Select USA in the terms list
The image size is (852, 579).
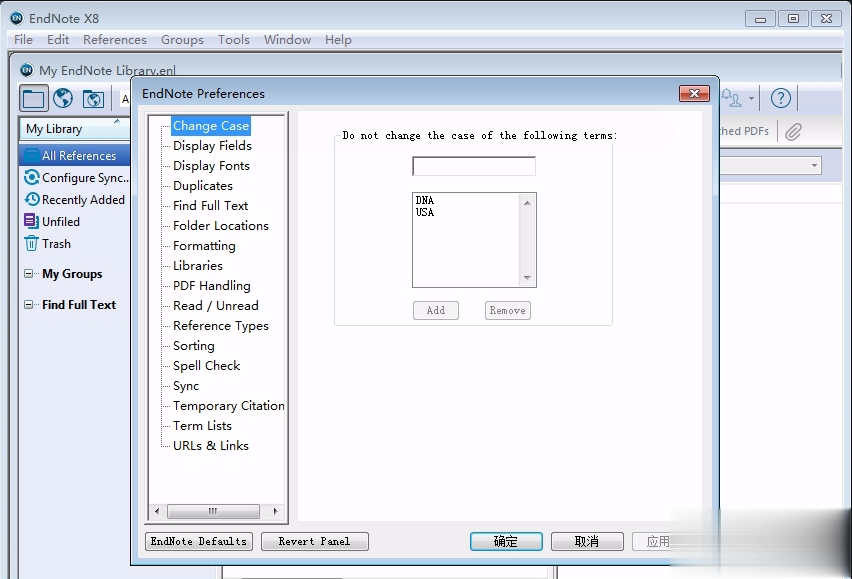click(425, 212)
